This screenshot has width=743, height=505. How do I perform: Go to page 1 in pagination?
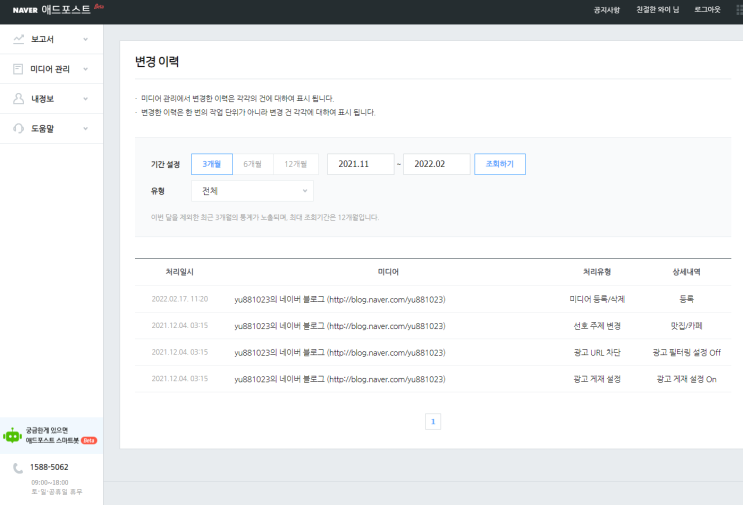click(x=433, y=422)
